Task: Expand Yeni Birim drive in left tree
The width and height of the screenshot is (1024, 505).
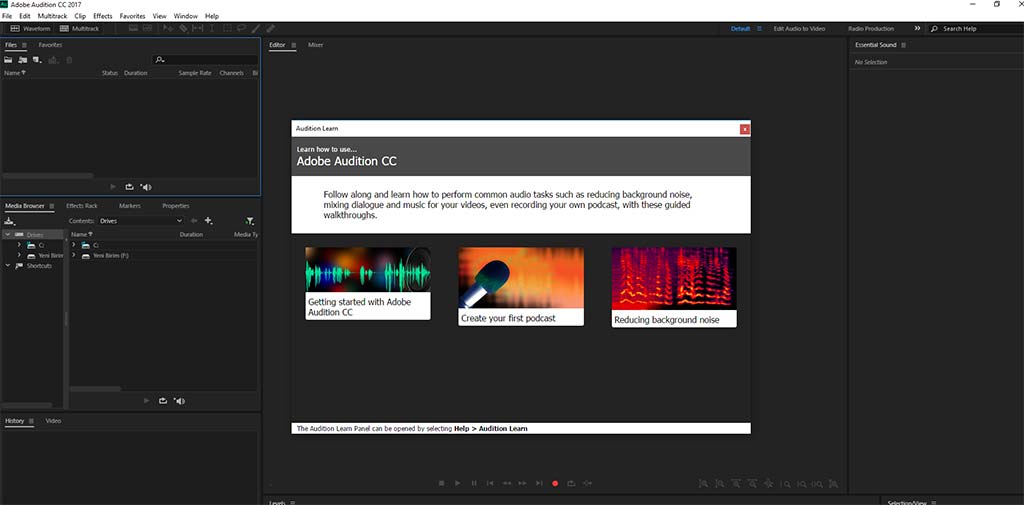Action: coord(19,255)
